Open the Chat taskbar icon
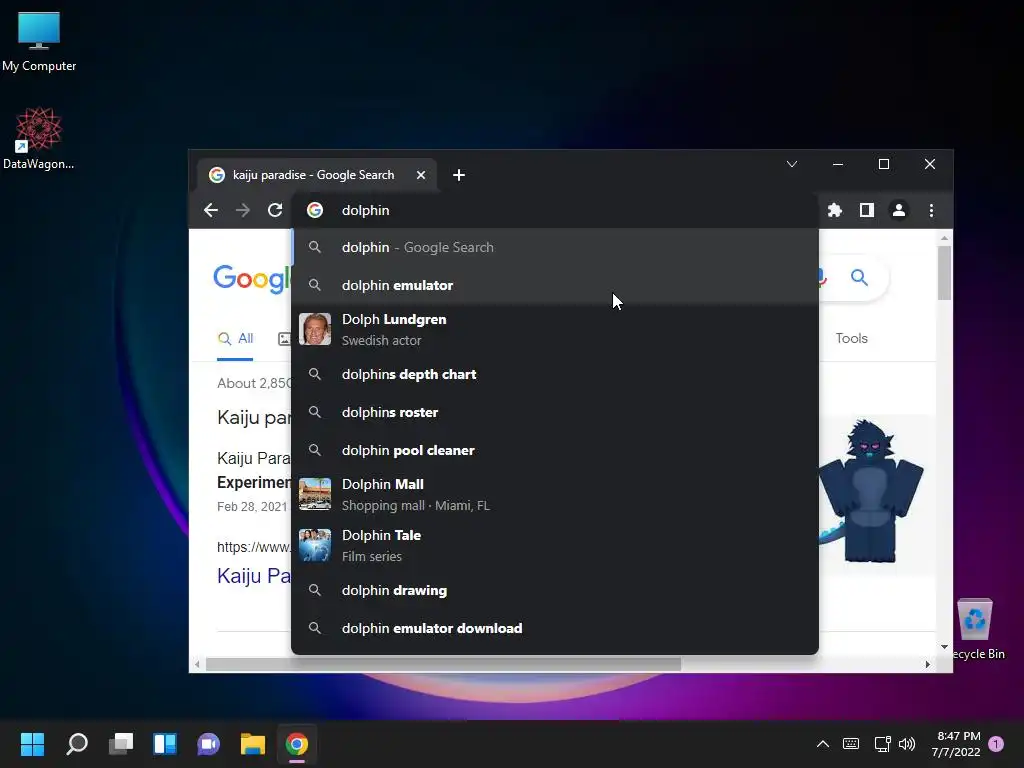 [x=208, y=744]
